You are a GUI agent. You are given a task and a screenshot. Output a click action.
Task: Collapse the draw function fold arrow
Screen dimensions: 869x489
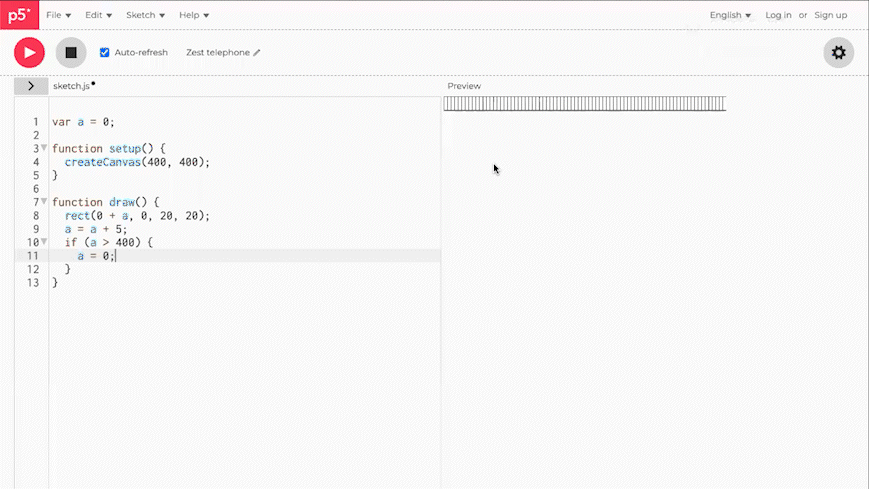44,202
